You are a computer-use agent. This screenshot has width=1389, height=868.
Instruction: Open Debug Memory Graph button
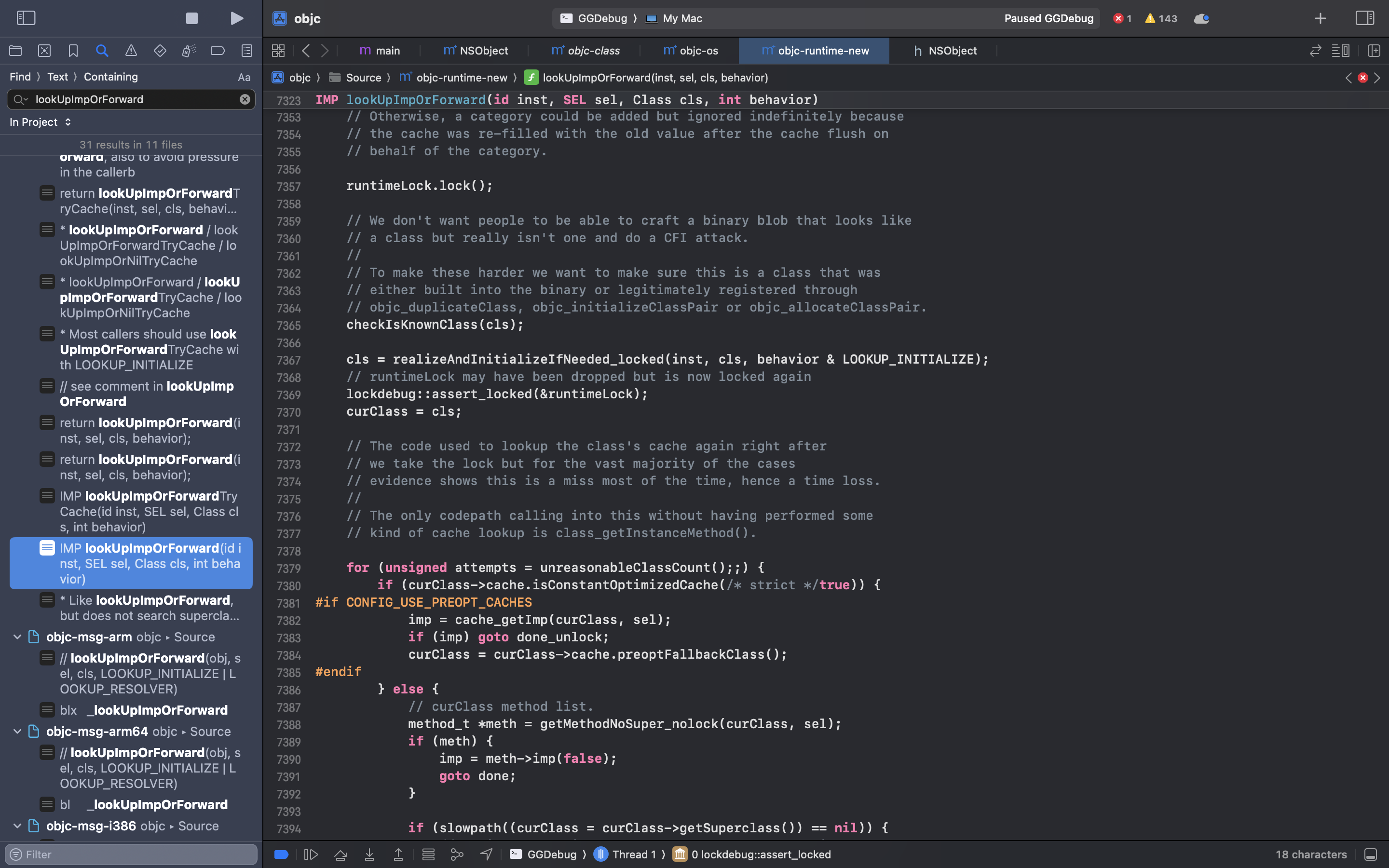point(457,854)
